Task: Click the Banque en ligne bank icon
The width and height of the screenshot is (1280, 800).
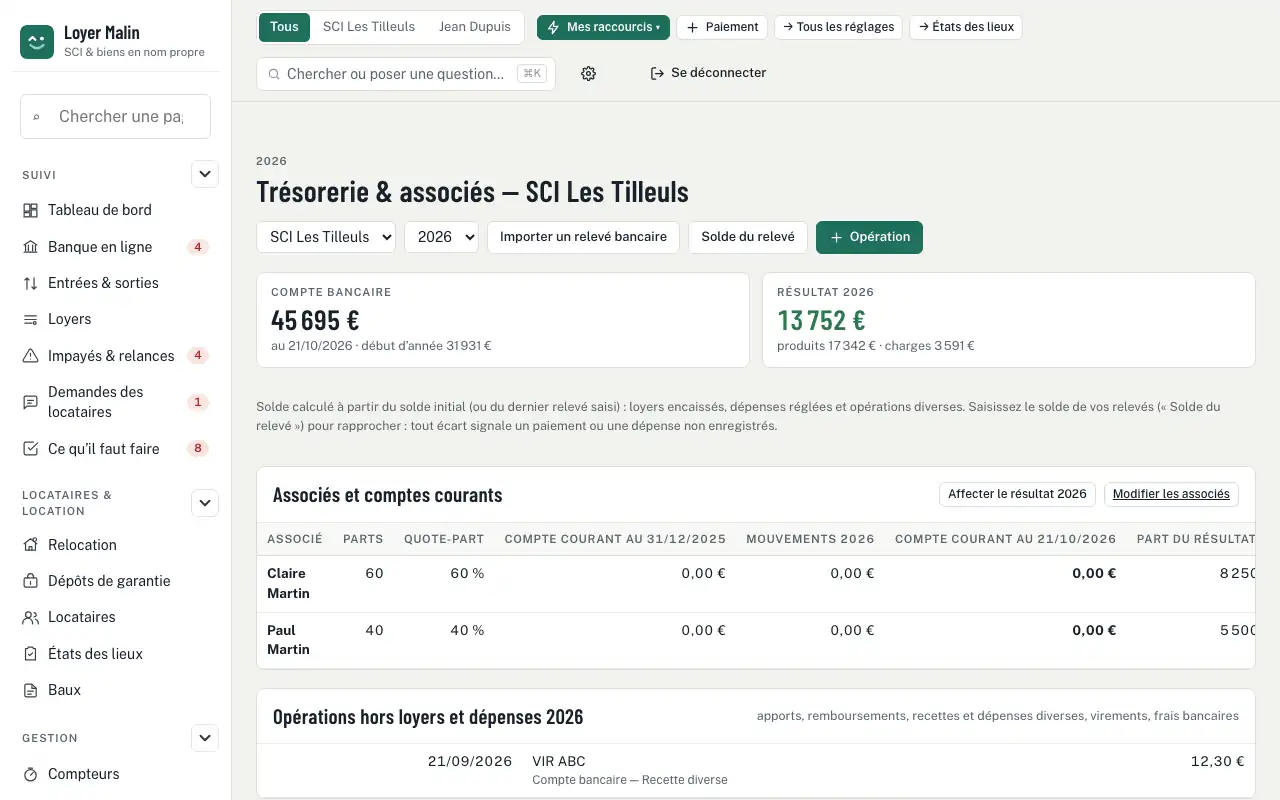Action: tap(30, 247)
